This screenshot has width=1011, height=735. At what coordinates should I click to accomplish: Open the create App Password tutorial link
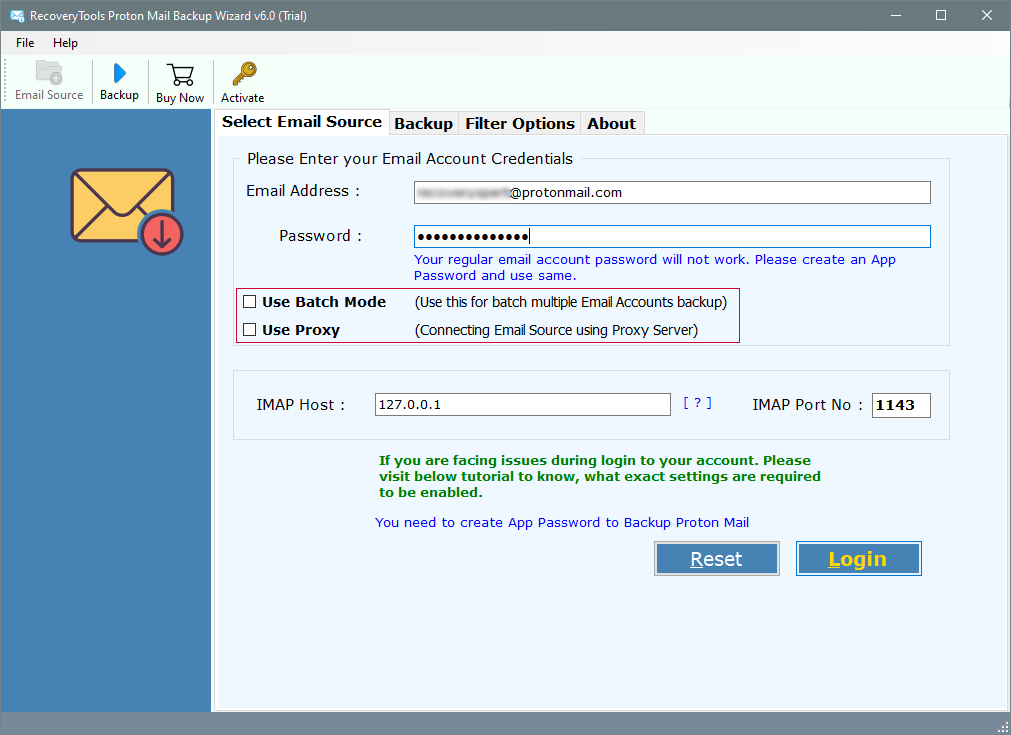click(x=562, y=522)
